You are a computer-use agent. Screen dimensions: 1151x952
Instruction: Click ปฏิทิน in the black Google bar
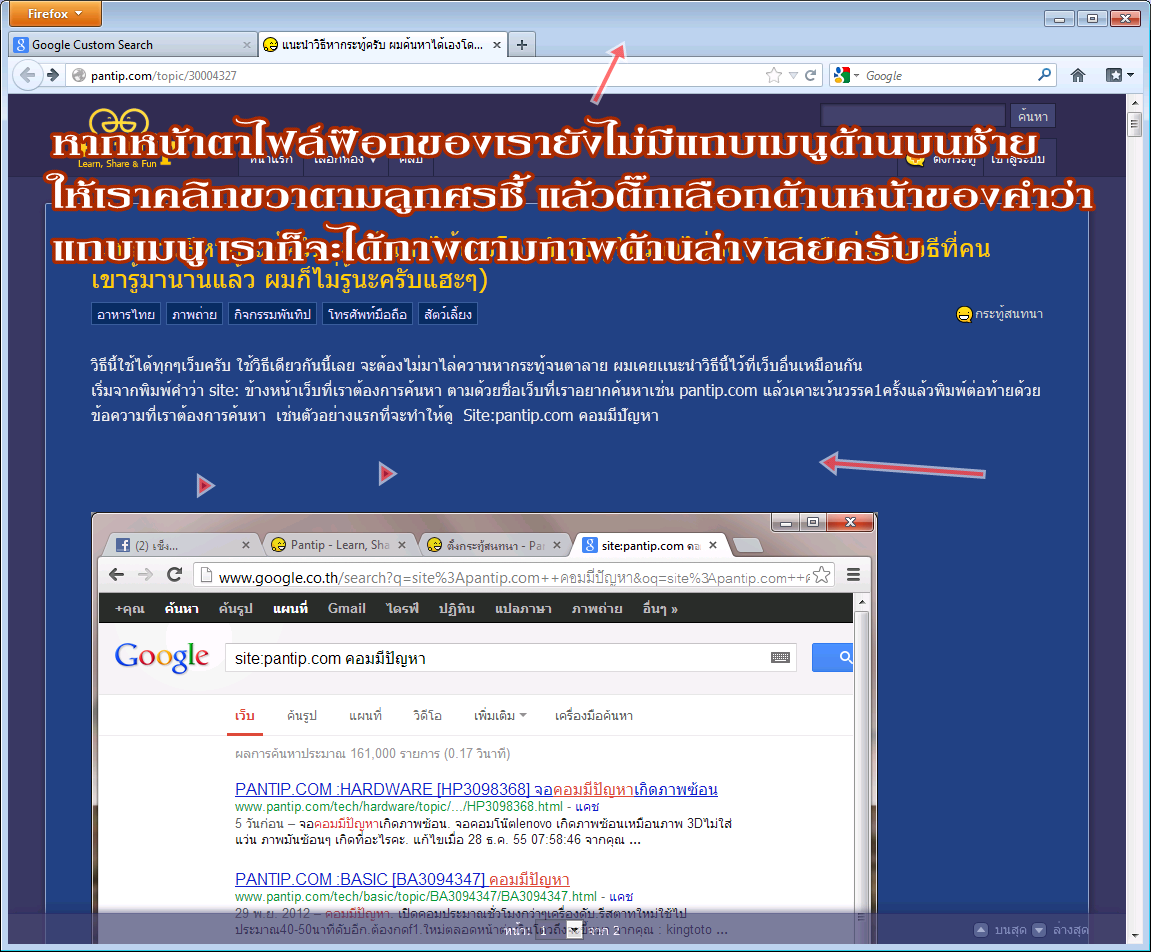[457, 608]
